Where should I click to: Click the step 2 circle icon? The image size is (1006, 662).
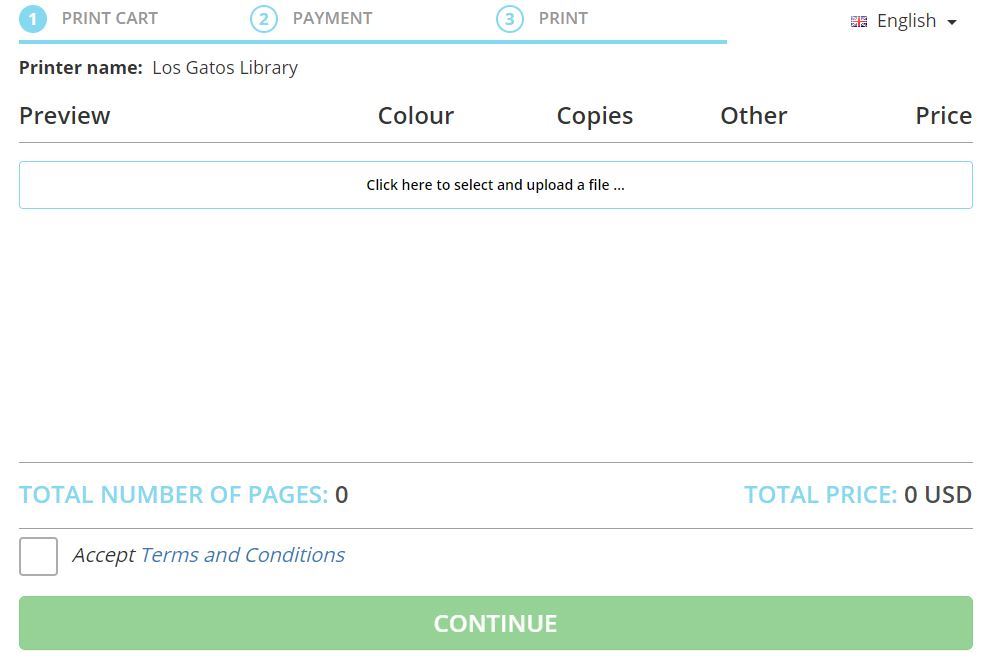pyautogui.click(x=264, y=19)
